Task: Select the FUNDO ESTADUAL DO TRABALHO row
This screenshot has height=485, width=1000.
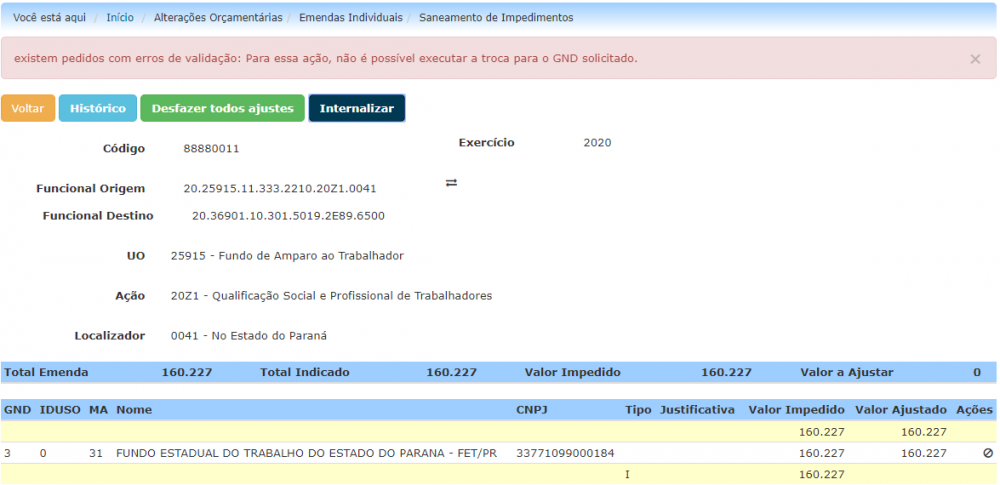Action: [306, 453]
